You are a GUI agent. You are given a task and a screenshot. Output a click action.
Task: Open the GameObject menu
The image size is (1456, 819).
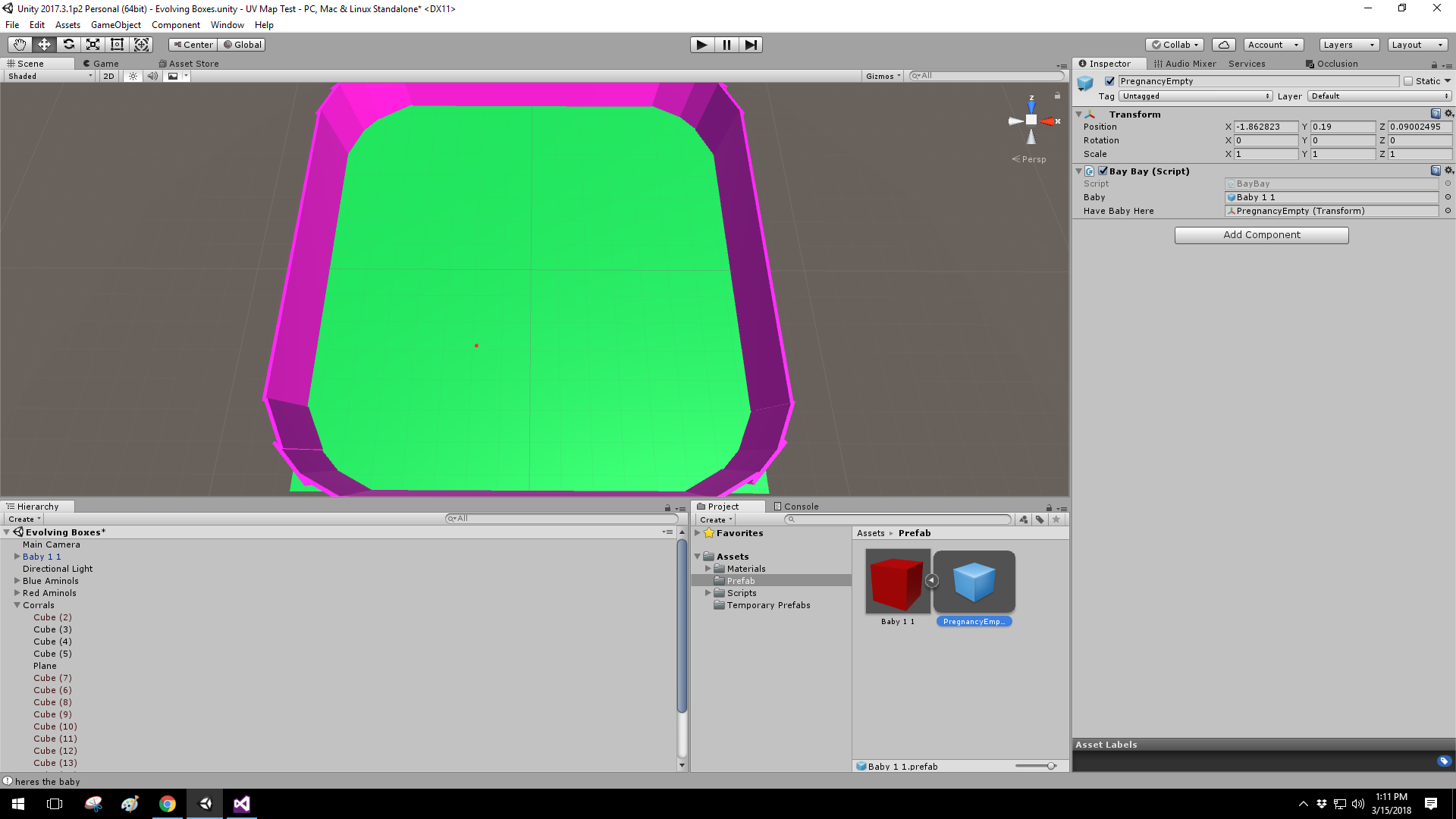(x=115, y=25)
